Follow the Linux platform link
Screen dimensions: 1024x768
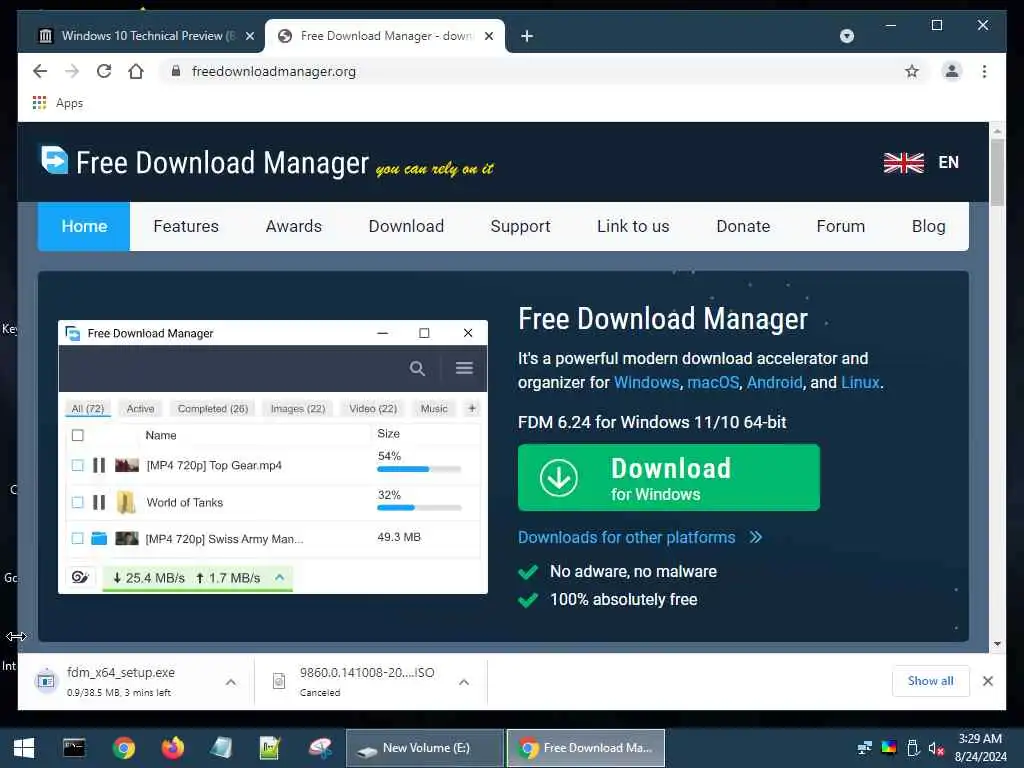tap(860, 383)
